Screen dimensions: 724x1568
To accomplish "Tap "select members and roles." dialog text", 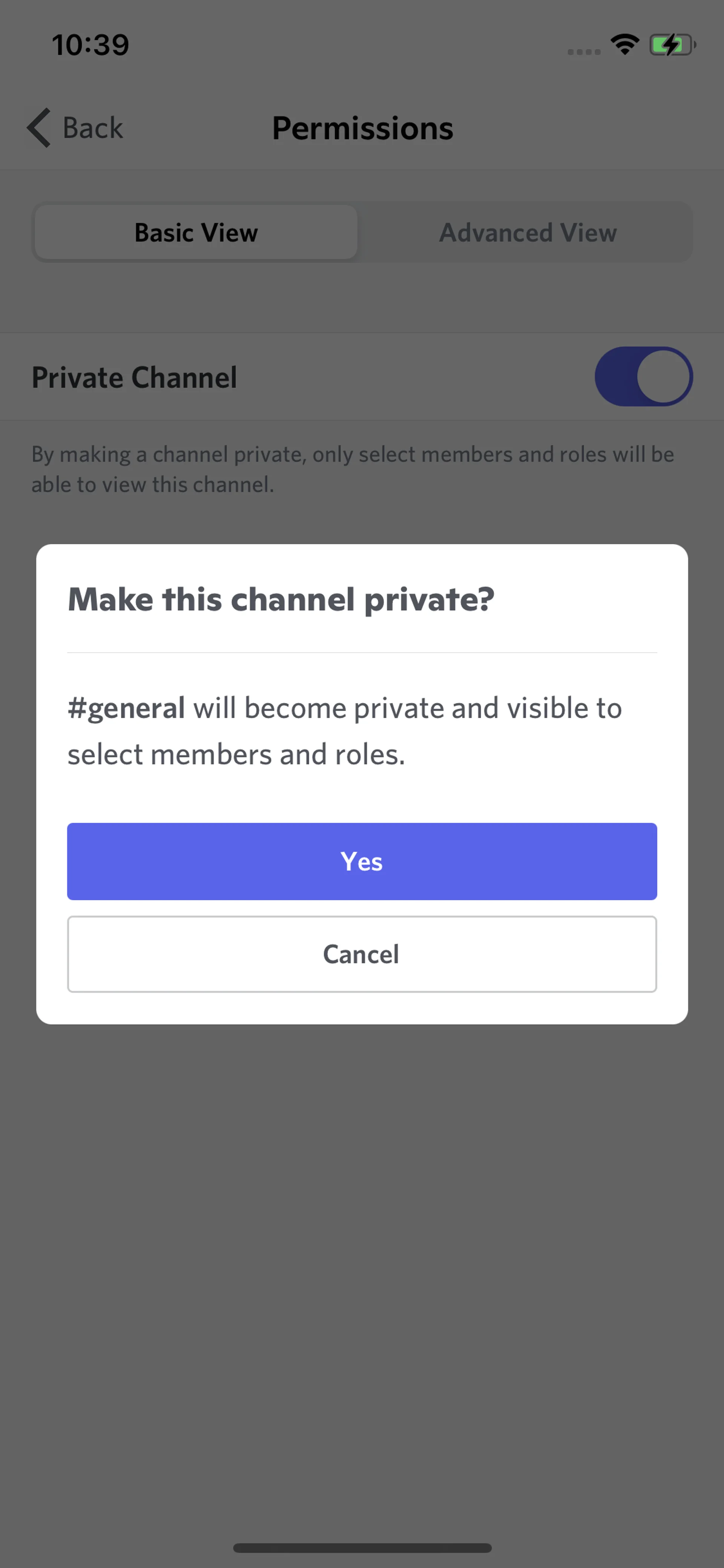I will (236, 755).
